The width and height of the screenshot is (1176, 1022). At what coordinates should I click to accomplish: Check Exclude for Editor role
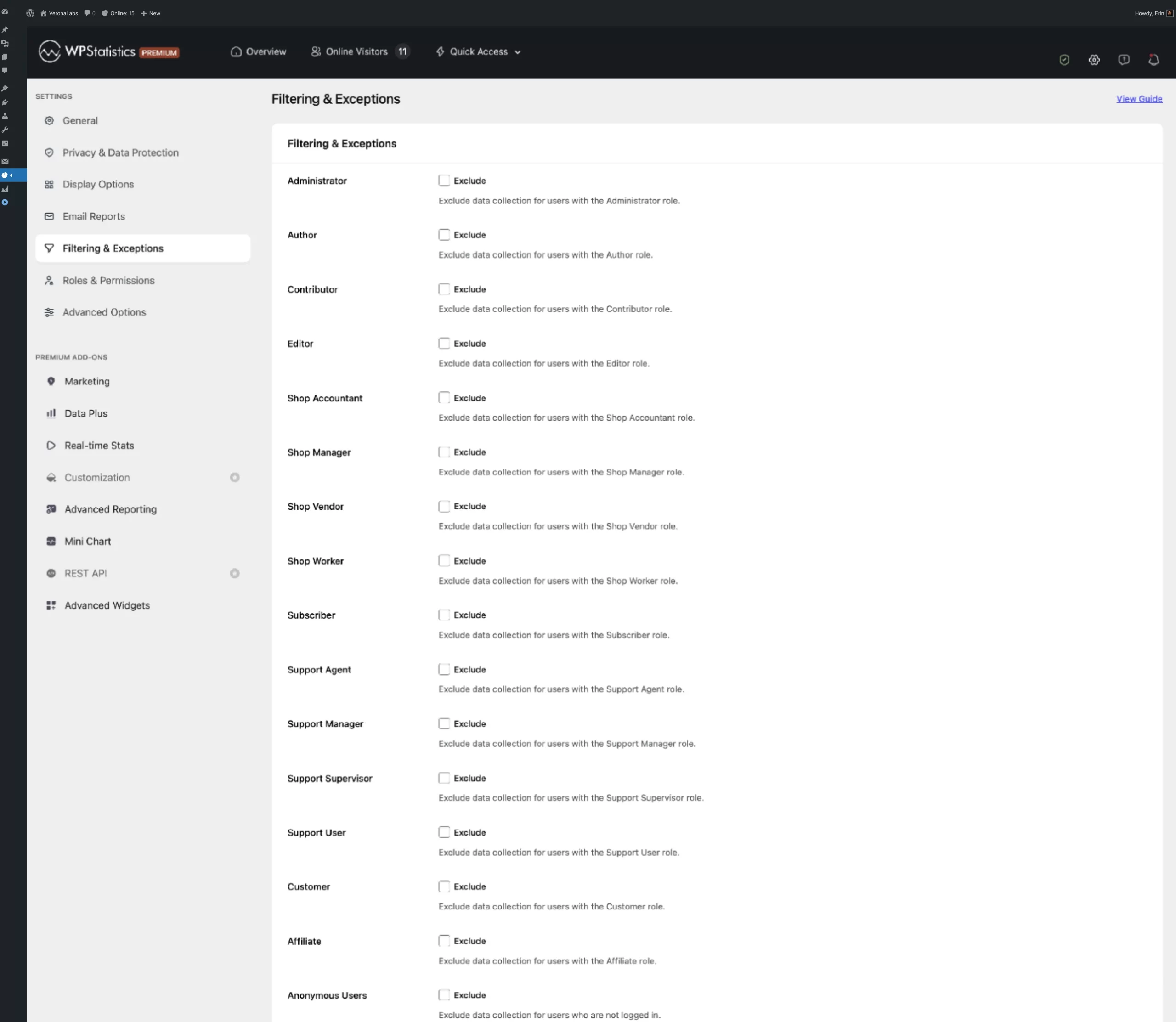(444, 343)
